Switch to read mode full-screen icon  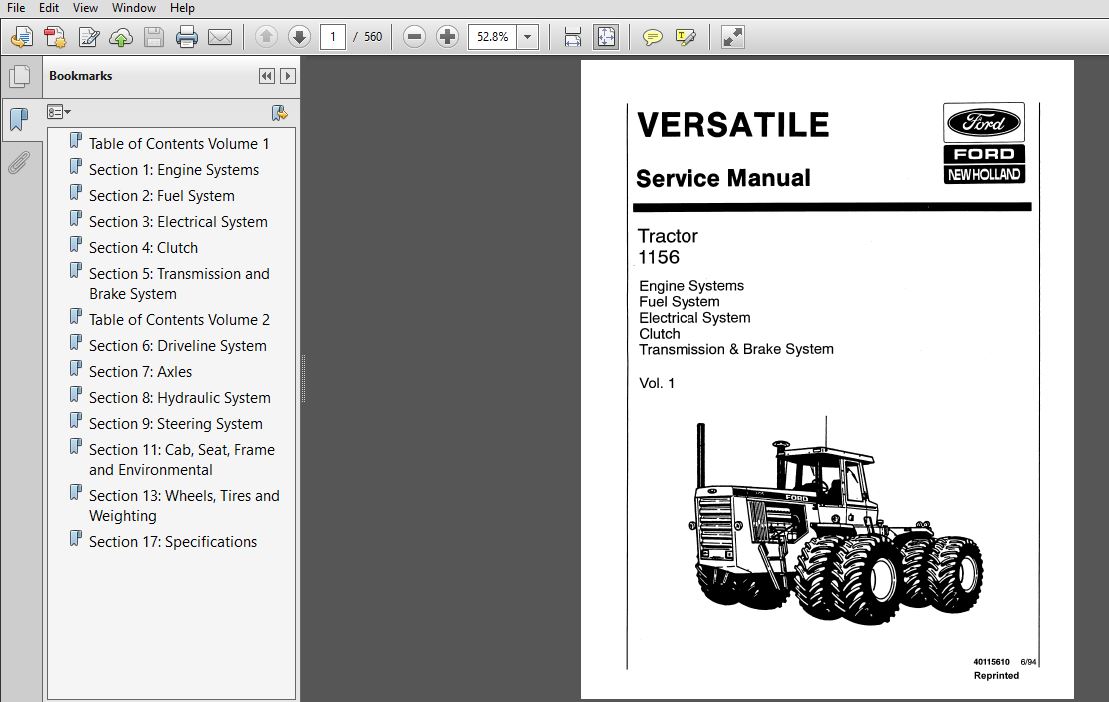733,37
